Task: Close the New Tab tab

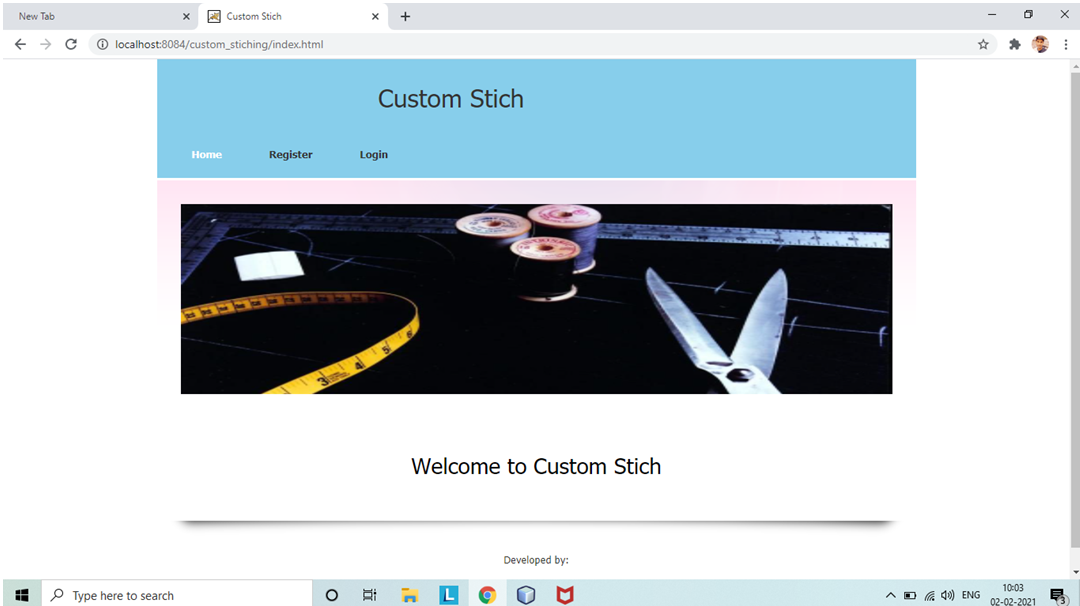Action: pos(186,17)
